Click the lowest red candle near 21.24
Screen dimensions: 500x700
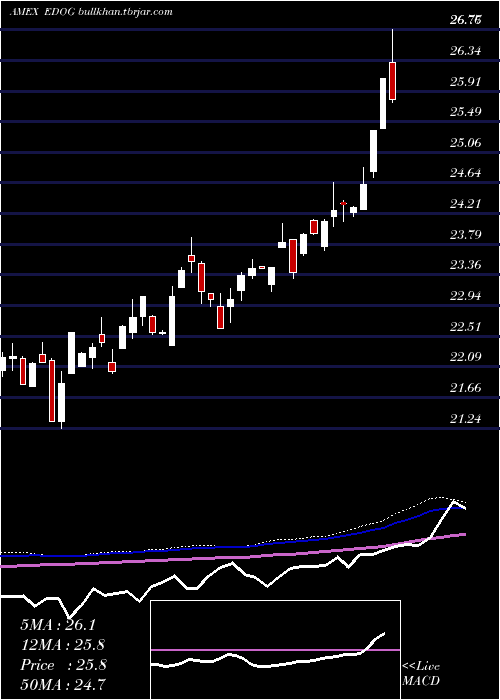click(52, 391)
